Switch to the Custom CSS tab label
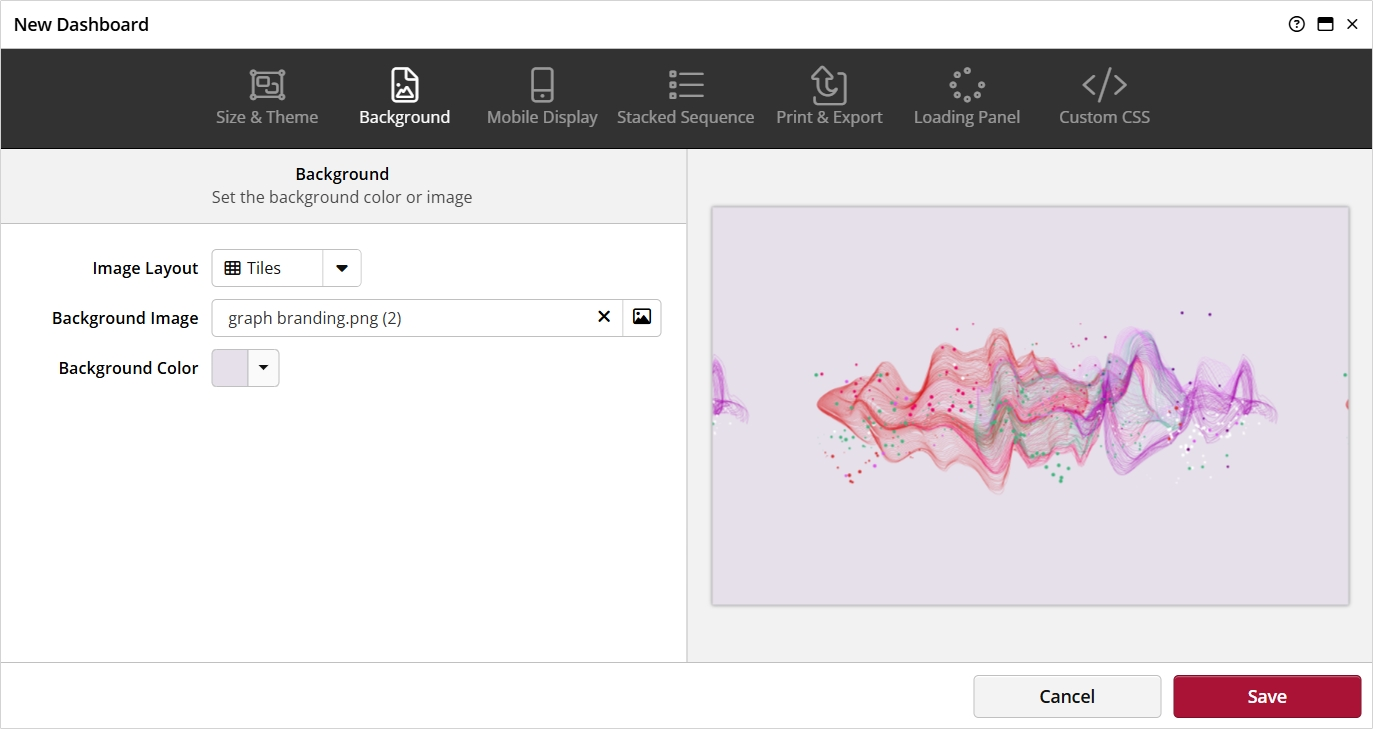The height and width of the screenshot is (729, 1373). pos(1104,117)
